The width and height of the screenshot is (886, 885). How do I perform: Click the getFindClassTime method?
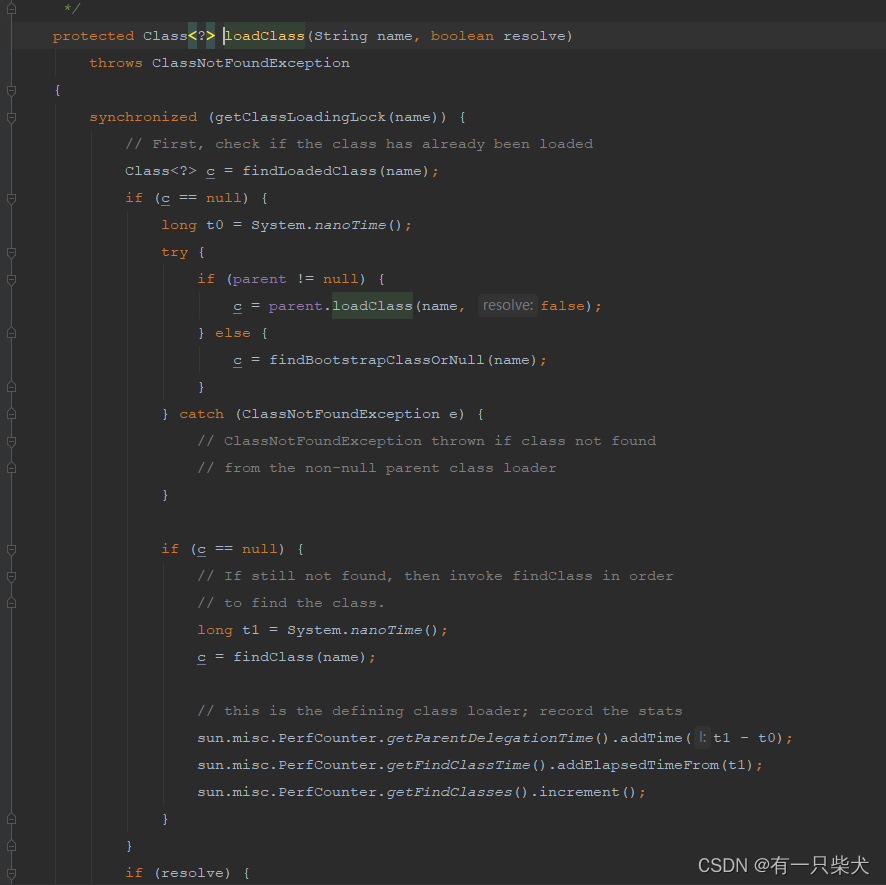tap(458, 765)
